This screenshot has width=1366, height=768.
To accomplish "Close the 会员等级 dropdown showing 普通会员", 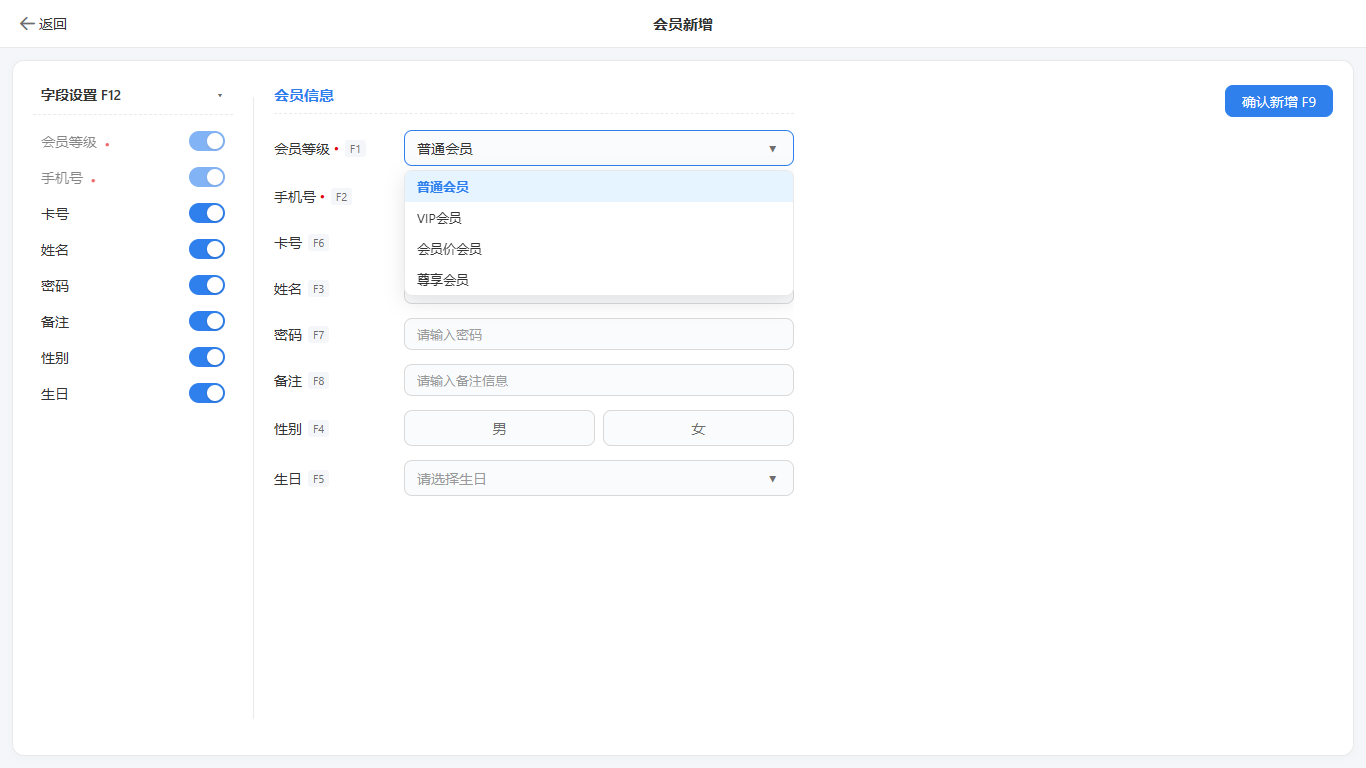I will [599, 148].
